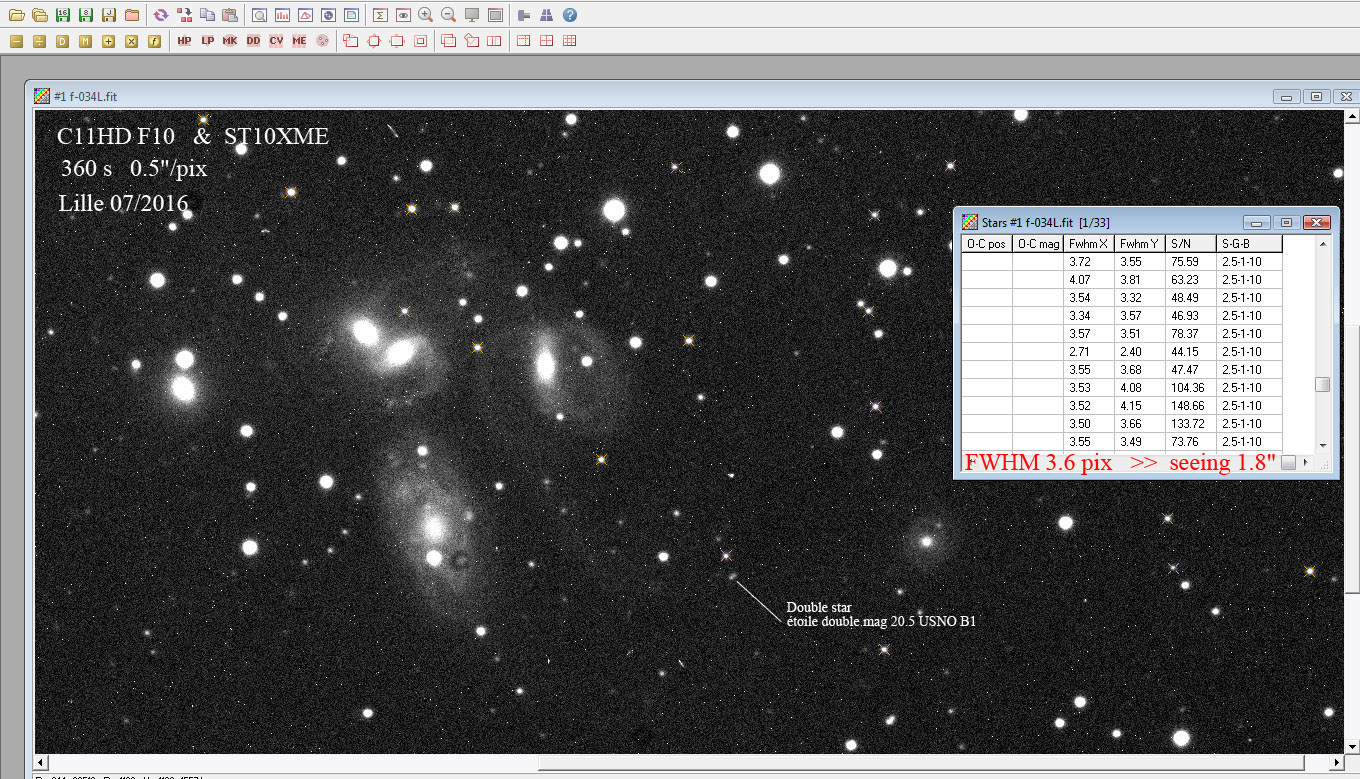The width and height of the screenshot is (1360, 779).
Task: Click the image window left scroll arrow
Action: click(43, 763)
